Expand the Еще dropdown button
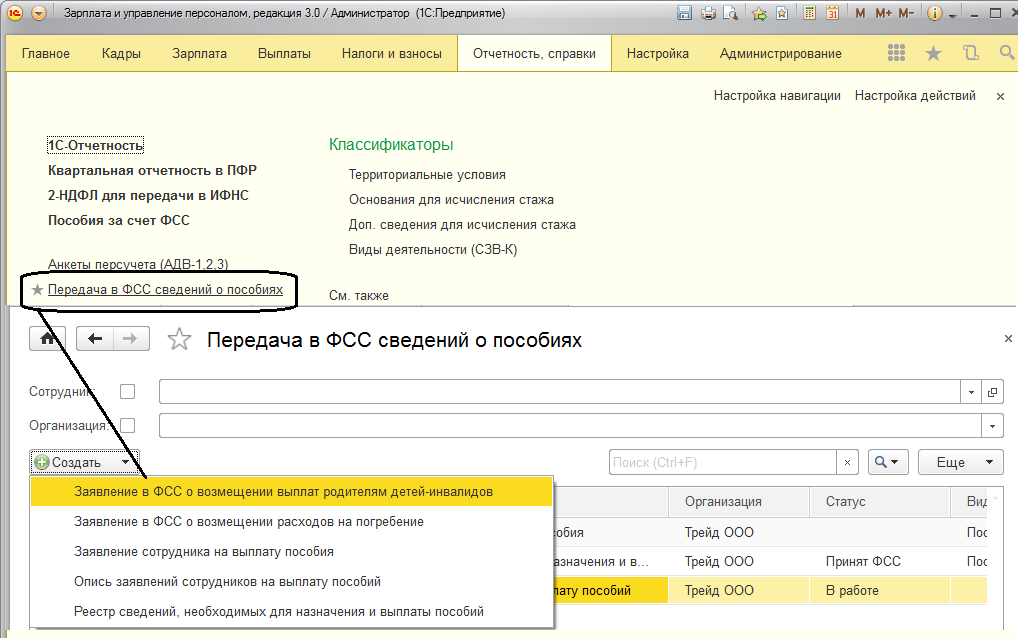The width and height of the screenshot is (1018, 638). (963, 462)
